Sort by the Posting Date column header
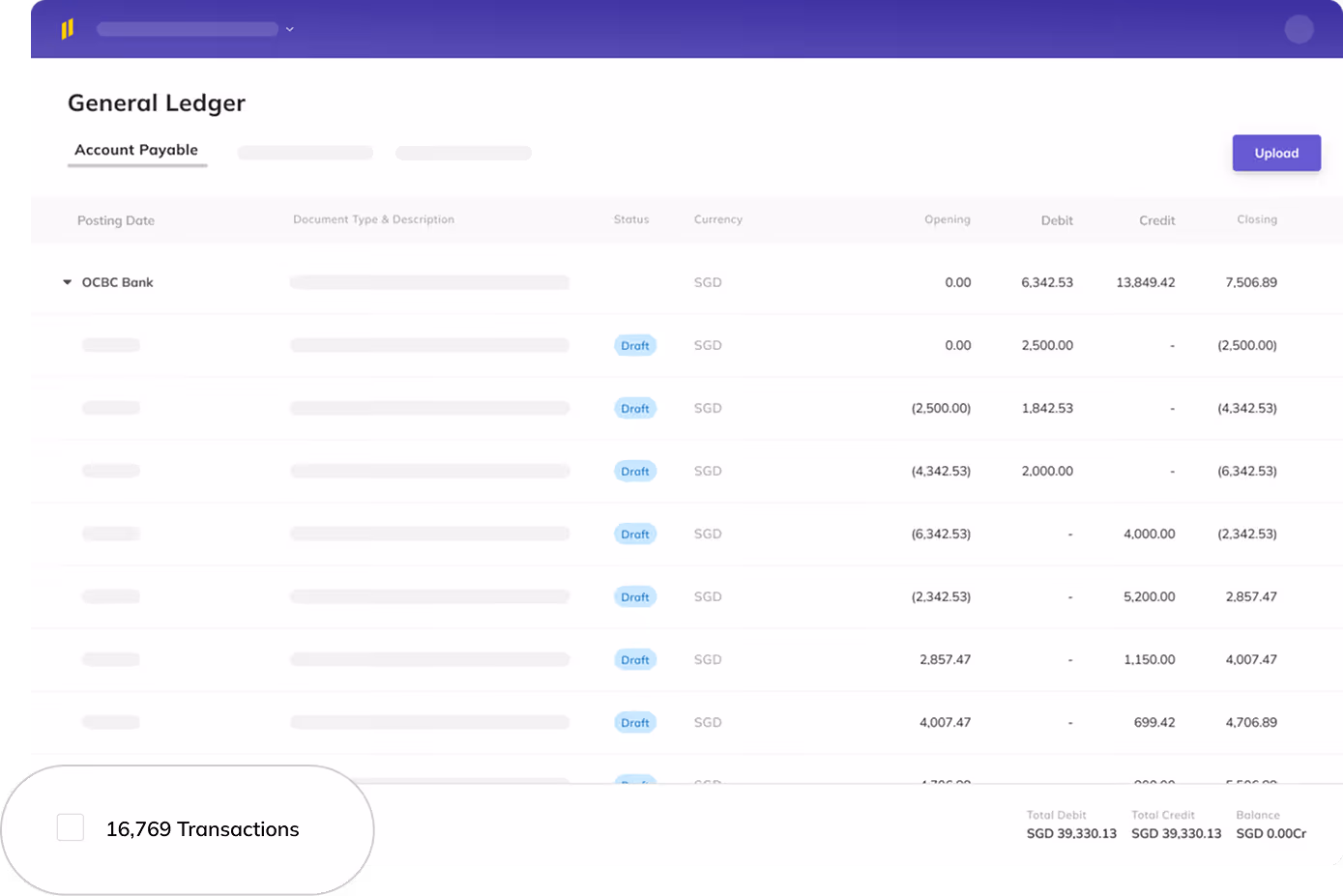Screen dimensions: 1343x896 pyautogui.click(x=116, y=220)
